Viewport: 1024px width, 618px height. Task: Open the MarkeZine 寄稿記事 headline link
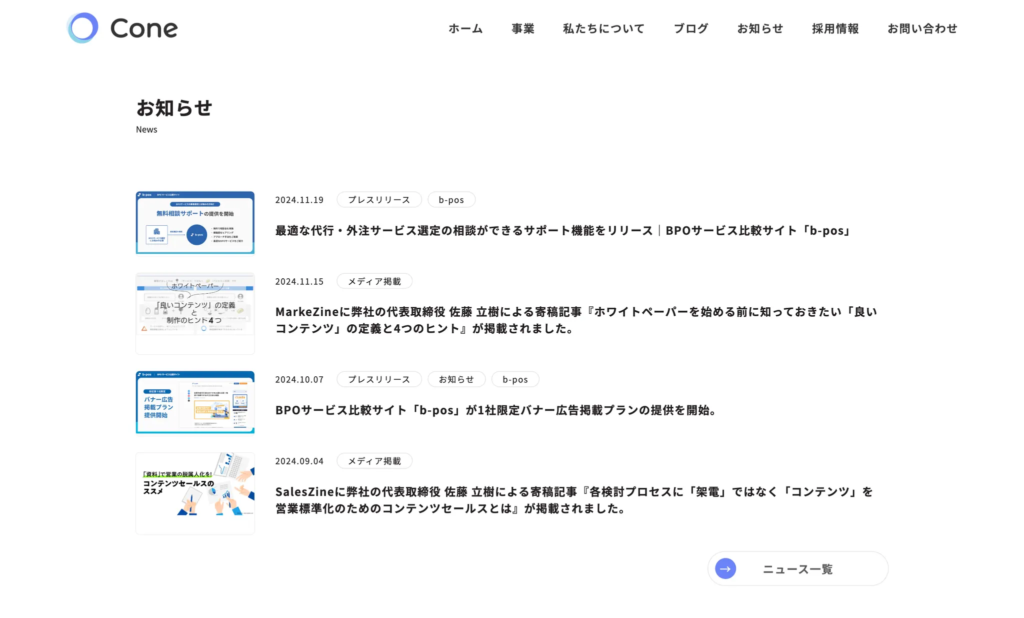click(575, 319)
